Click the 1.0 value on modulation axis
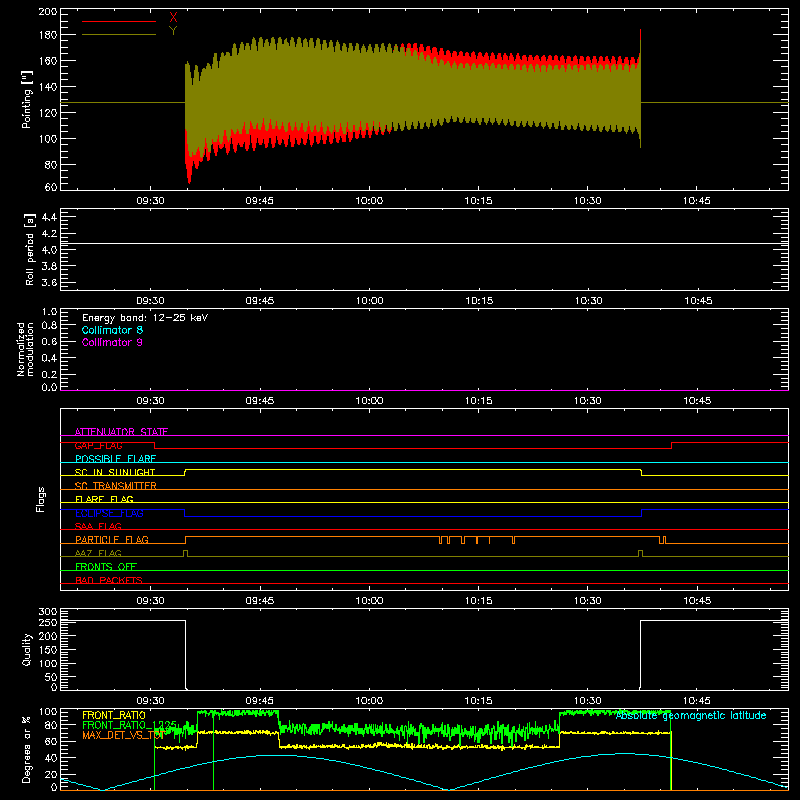This screenshot has height=800, width=800. 49,311
